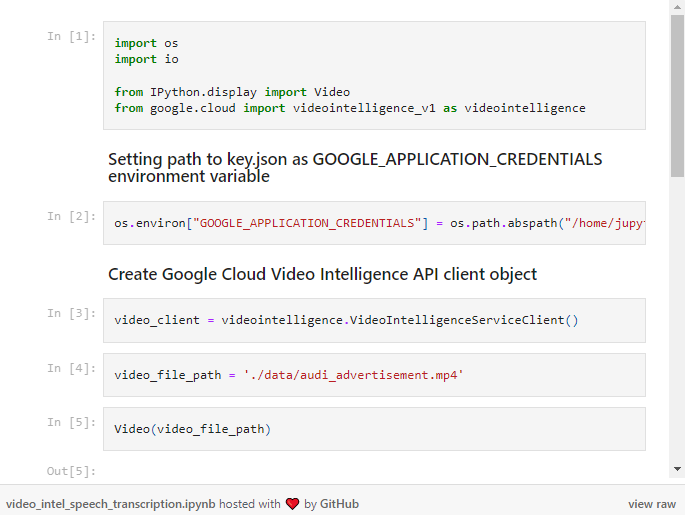
Task: Click the scrollbar track below the thumb
Action: [x=677, y=319]
